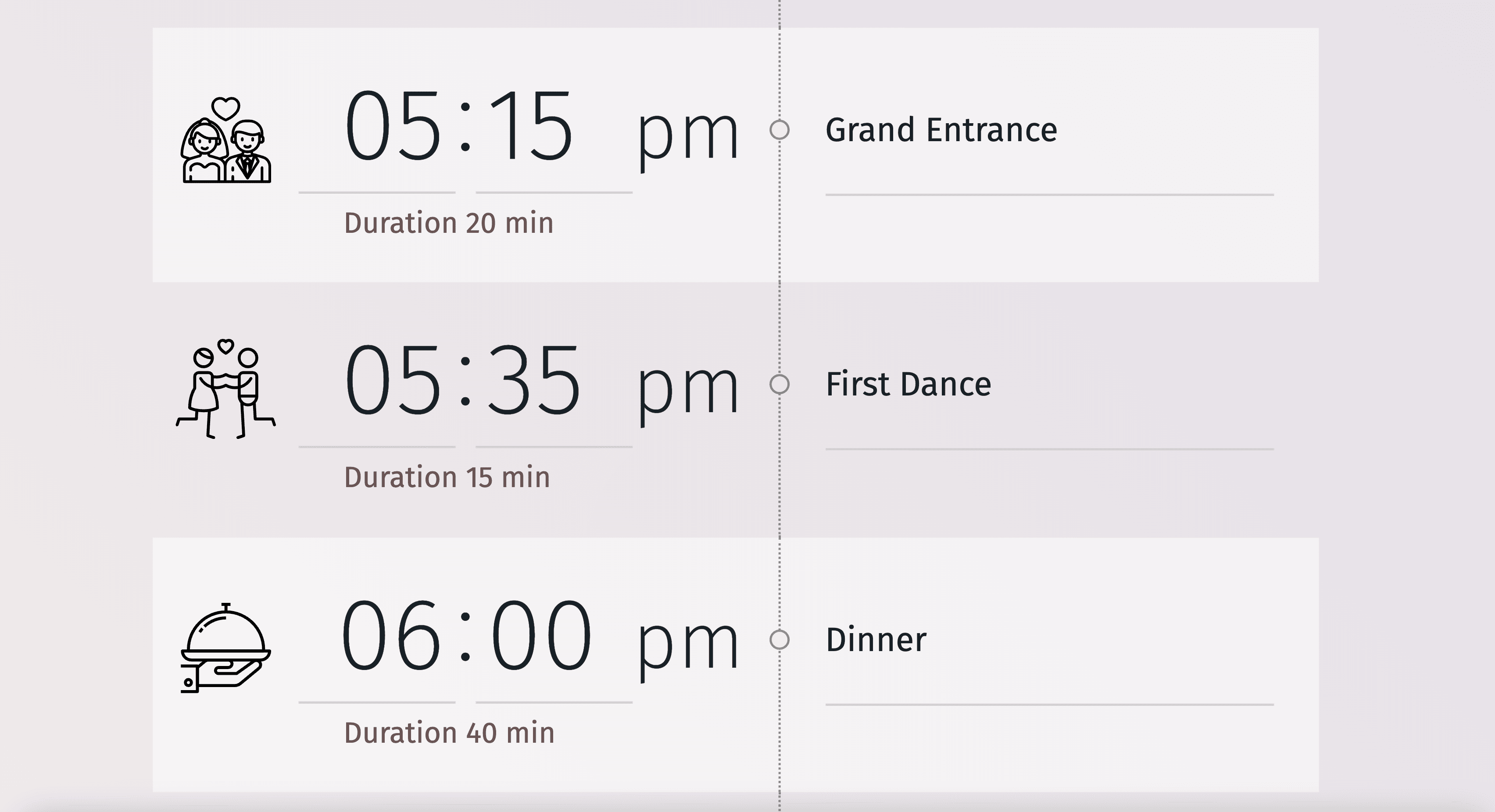Edit the First Dance title field
This screenshot has width=1495, height=812.
[x=908, y=385]
